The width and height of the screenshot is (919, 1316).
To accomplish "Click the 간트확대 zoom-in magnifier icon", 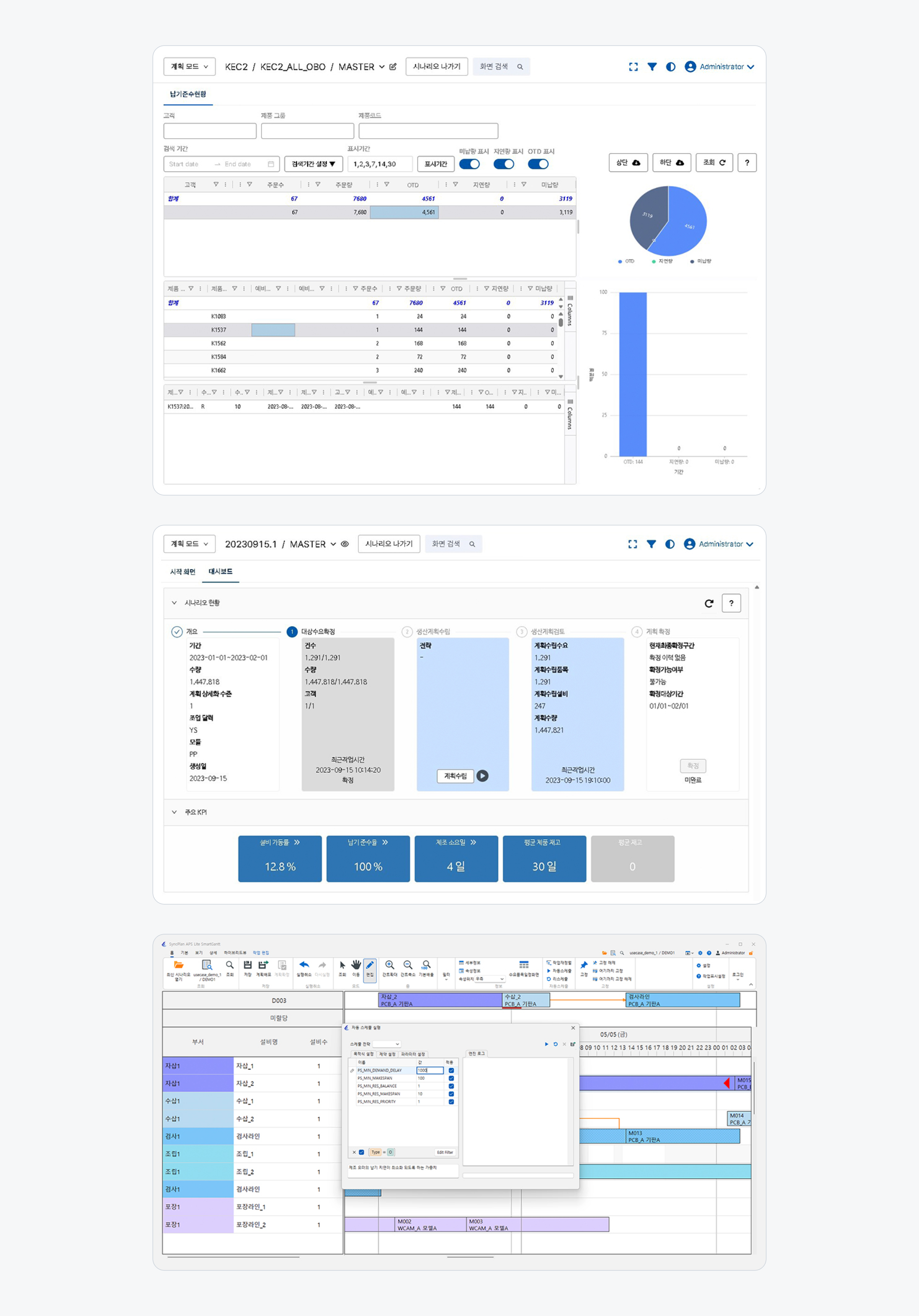I will pyautogui.click(x=389, y=965).
